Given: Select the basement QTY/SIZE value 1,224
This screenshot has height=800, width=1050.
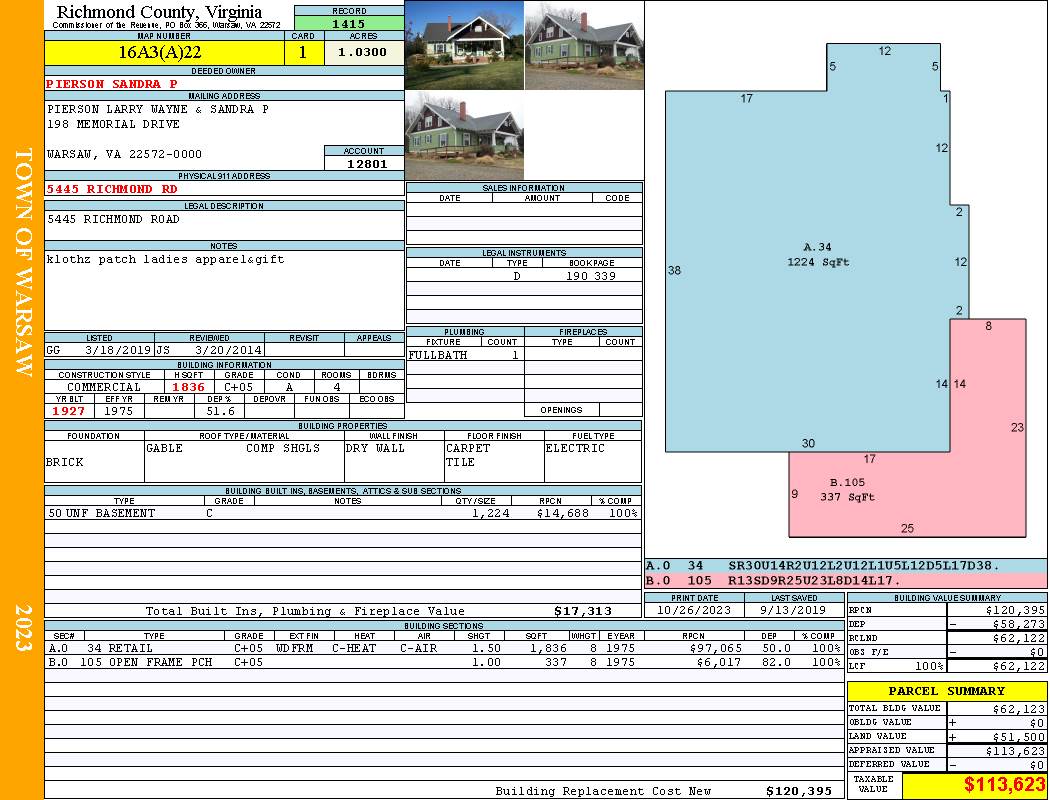Looking at the screenshot, I should click(491, 513).
